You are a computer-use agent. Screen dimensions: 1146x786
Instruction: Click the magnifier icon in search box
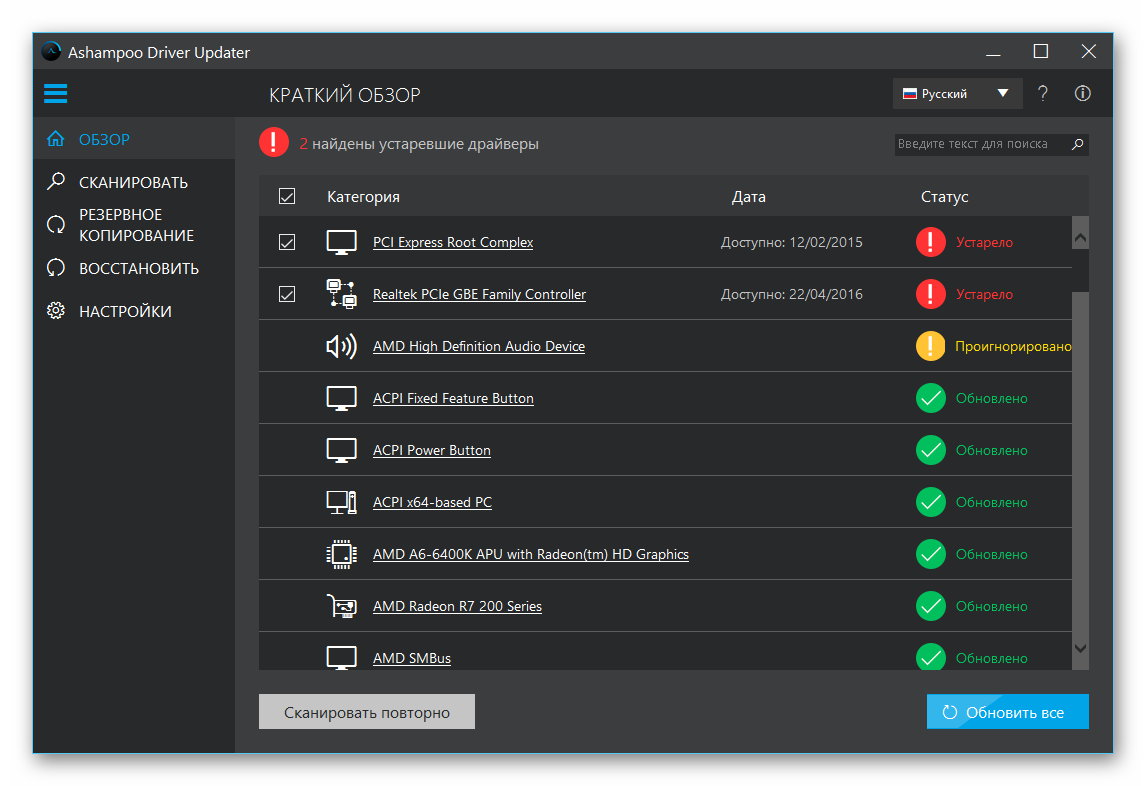point(1077,144)
